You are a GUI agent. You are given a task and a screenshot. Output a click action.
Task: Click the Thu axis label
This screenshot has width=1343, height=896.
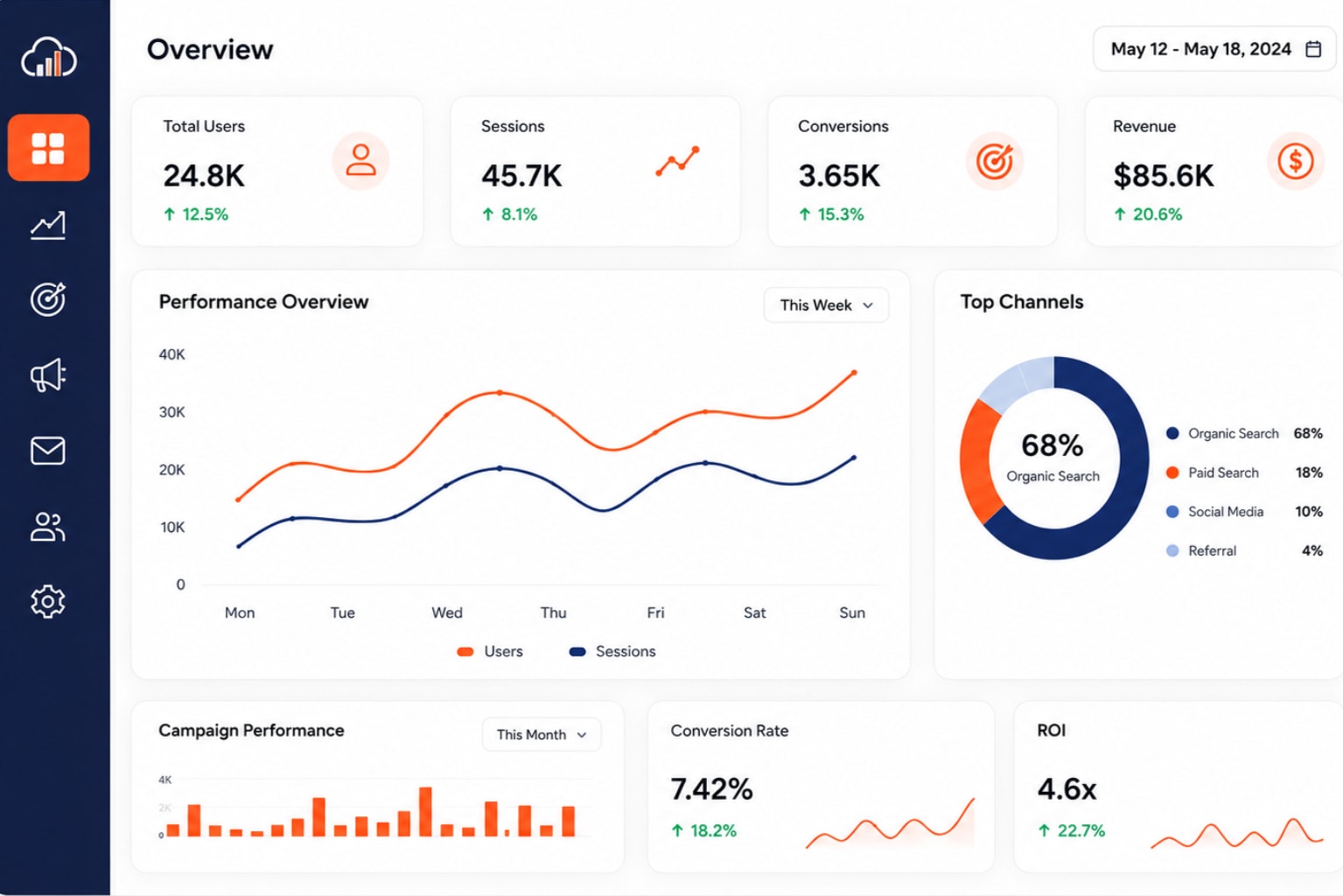coord(553,612)
